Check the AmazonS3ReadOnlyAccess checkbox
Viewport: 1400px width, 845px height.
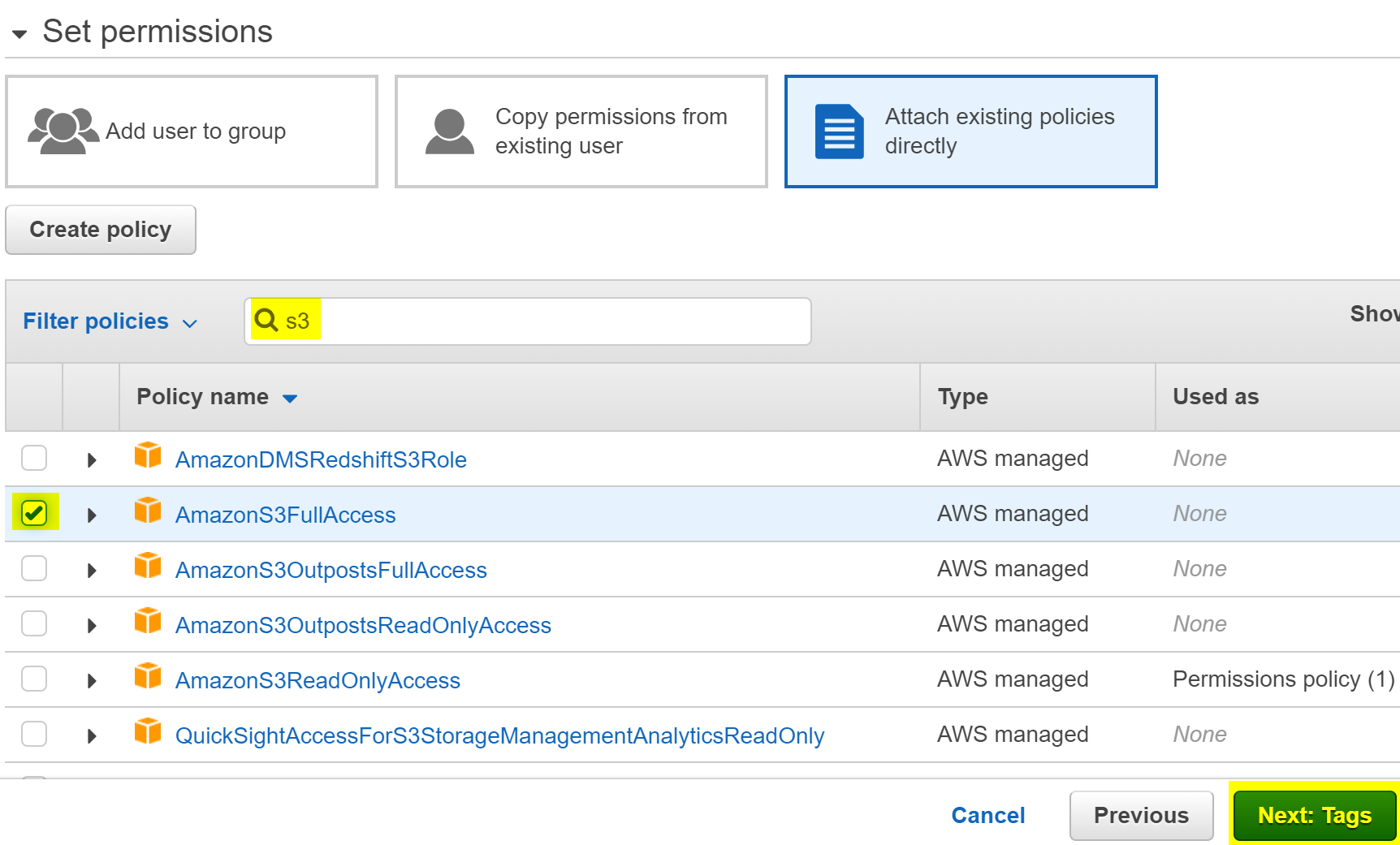pyautogui.click(x=34, y=679)
